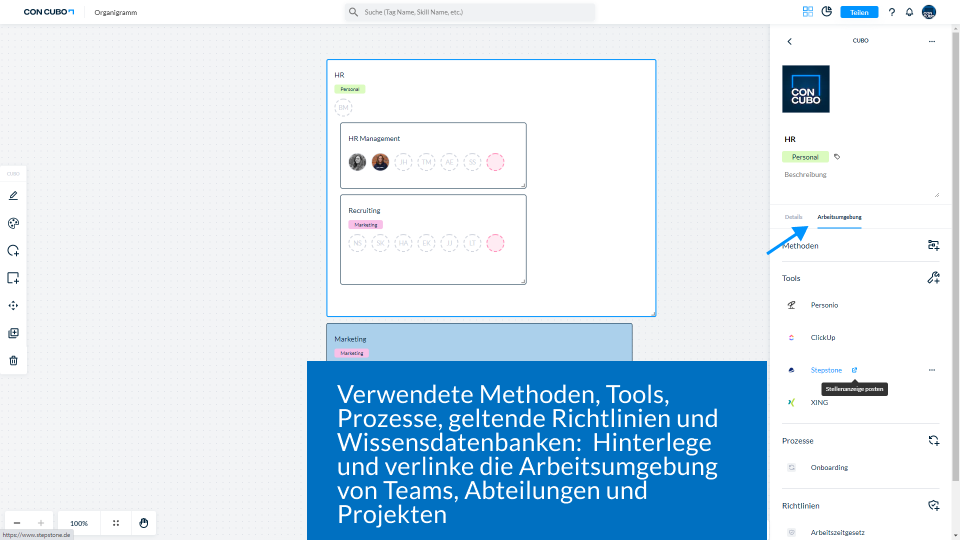The height and width of the screenshot is (540, 960).
Task: Activate the hand pan tool
Action: coord(144,523)
